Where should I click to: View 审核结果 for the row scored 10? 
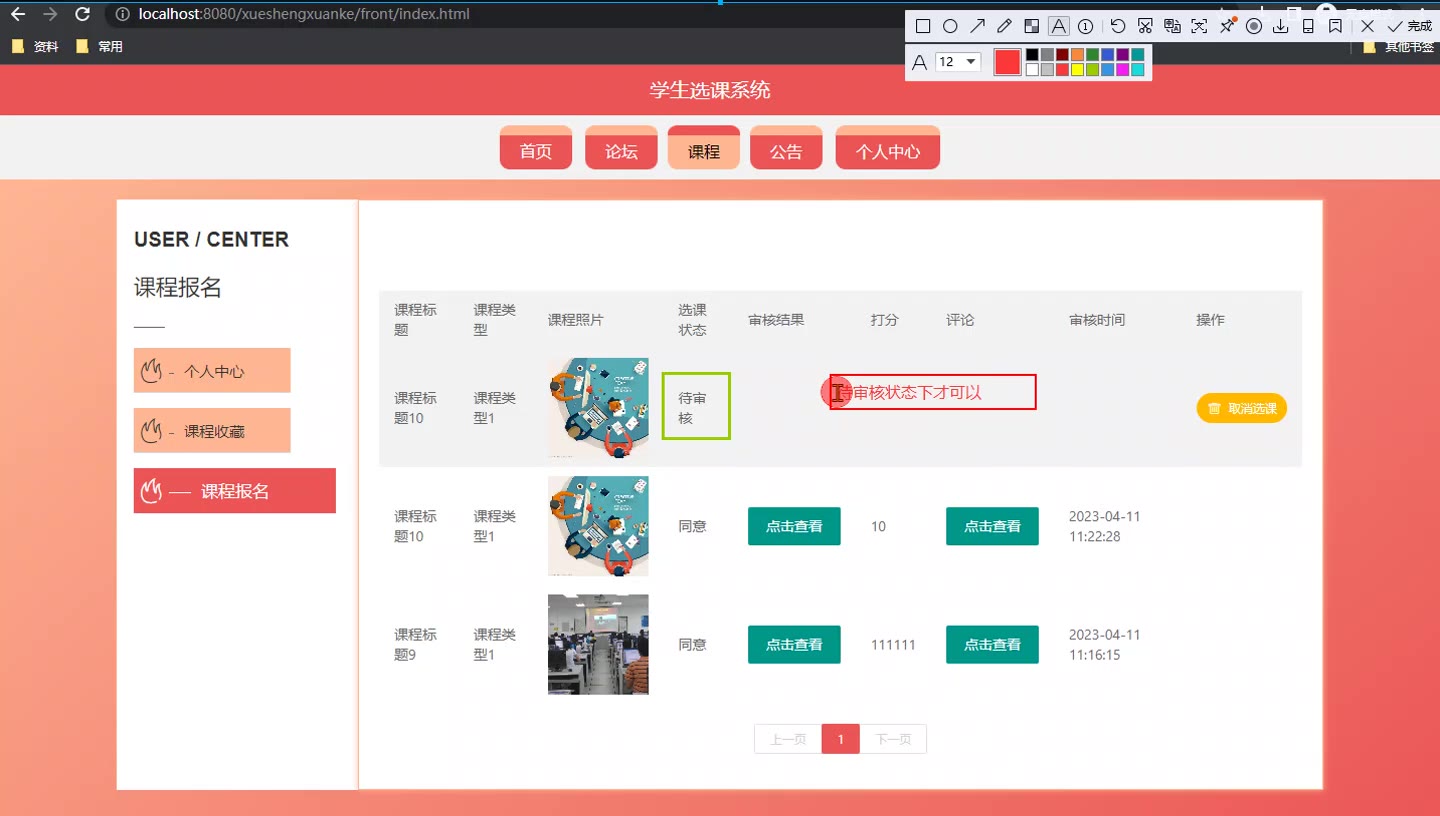pos(794,526)
